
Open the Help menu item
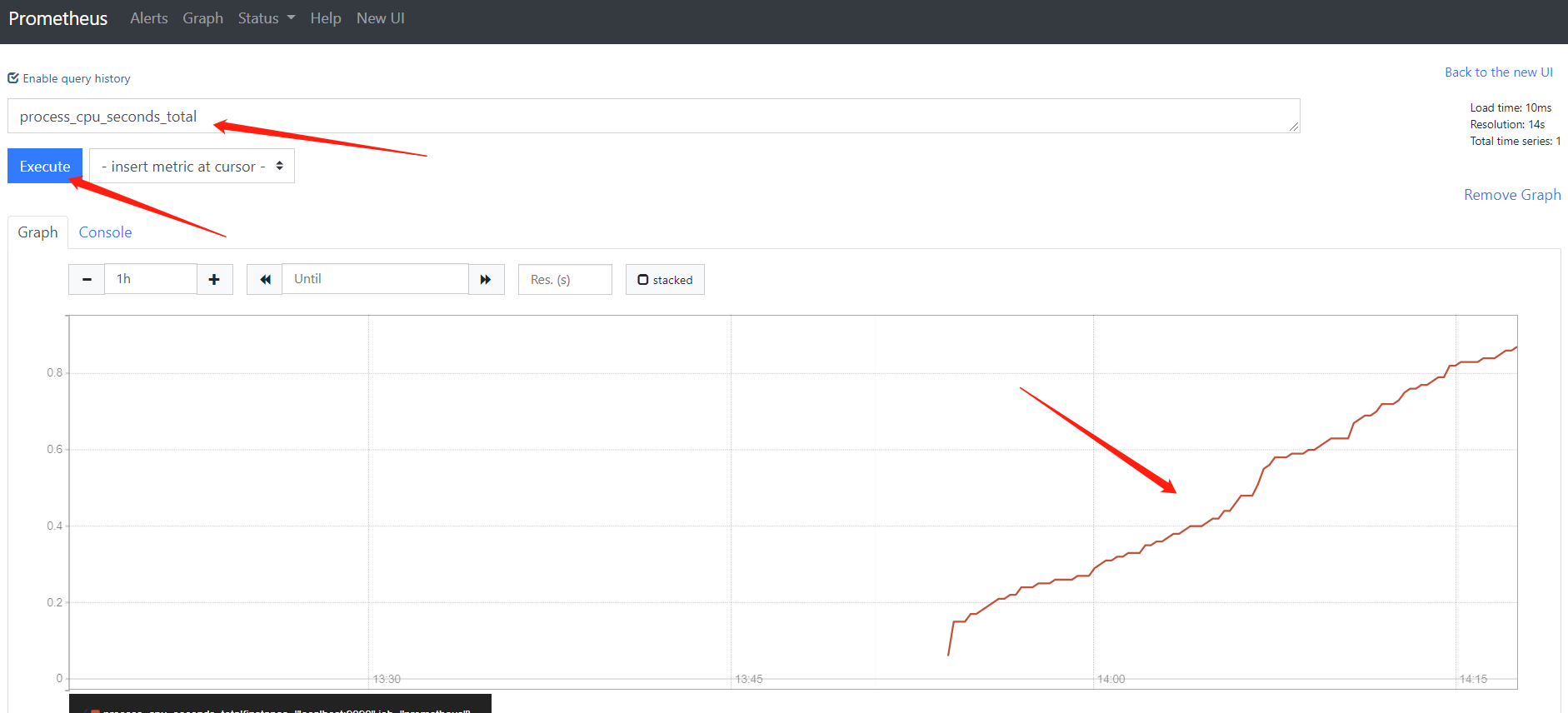coord(326,18)
